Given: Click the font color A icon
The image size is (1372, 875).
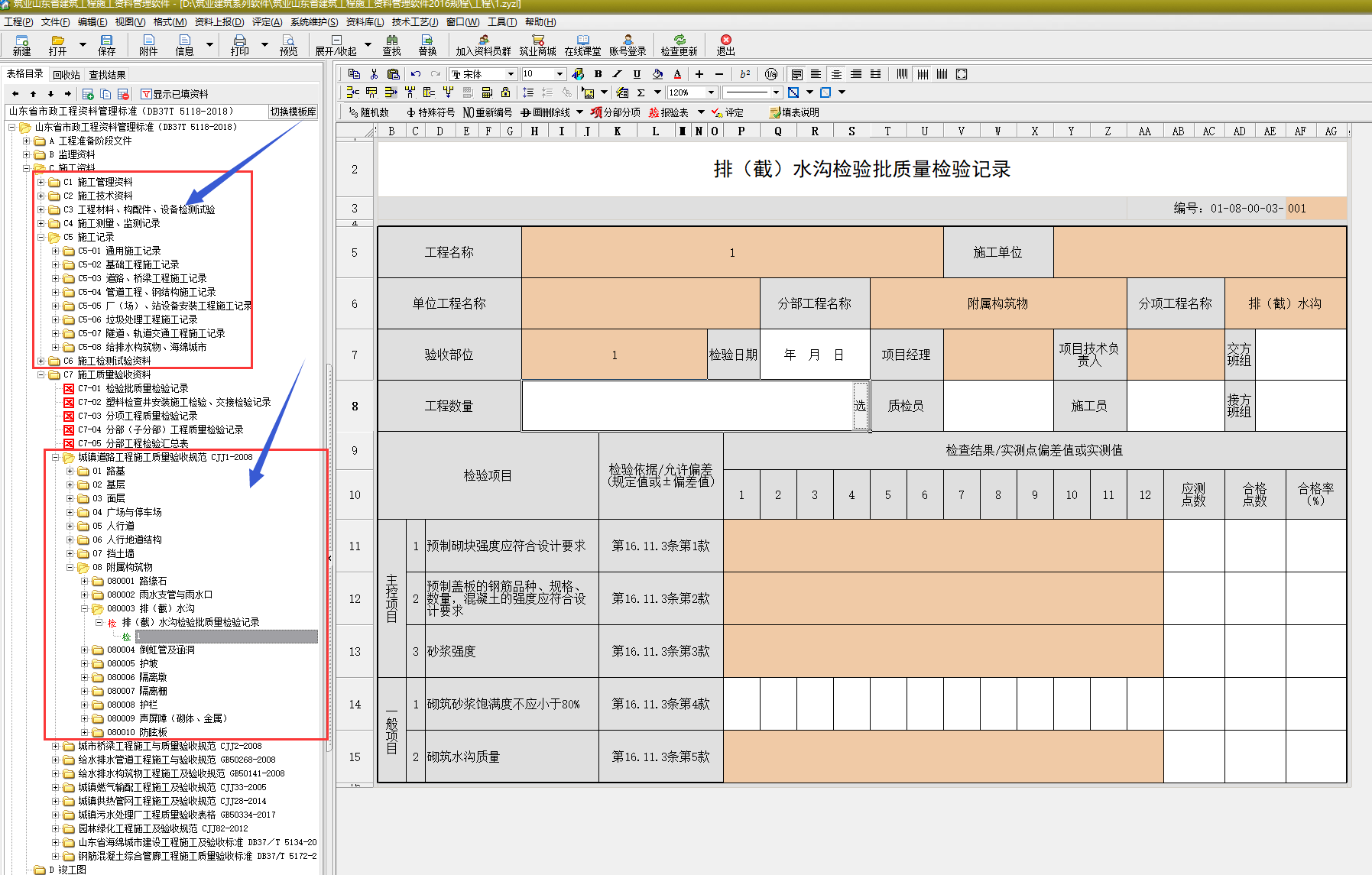Looking at the screenshot, I should (677, 74).
